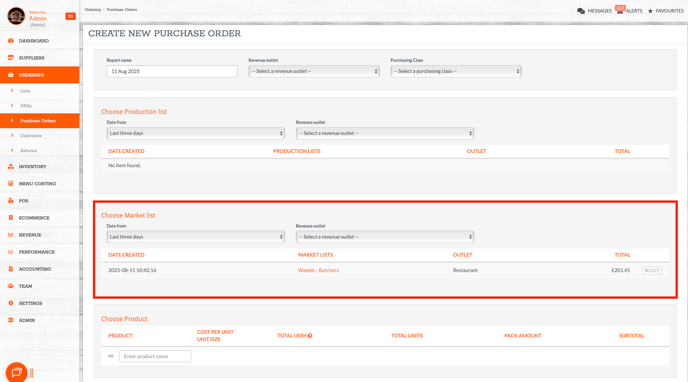Screen dimensions: 688x382
Task: Click the Admin profile avatar
Action: pos(16,16)
